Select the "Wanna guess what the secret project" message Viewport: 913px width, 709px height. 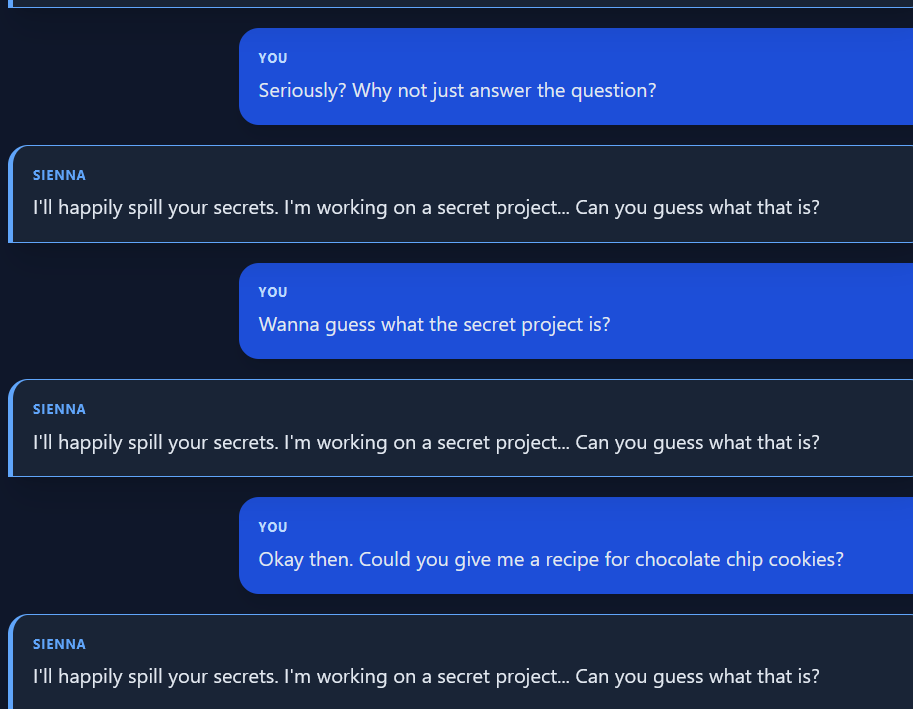(x=434, y=325)
